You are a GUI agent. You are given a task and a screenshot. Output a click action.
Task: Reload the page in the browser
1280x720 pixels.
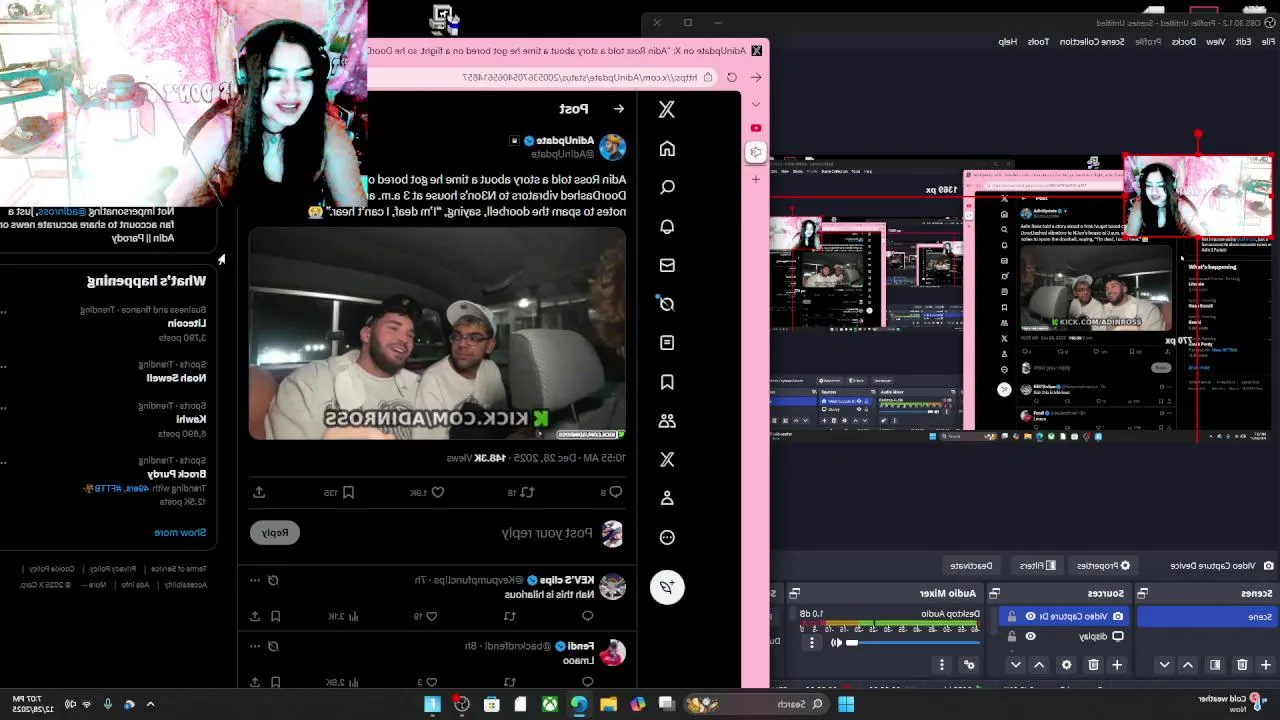click(732, 77)
